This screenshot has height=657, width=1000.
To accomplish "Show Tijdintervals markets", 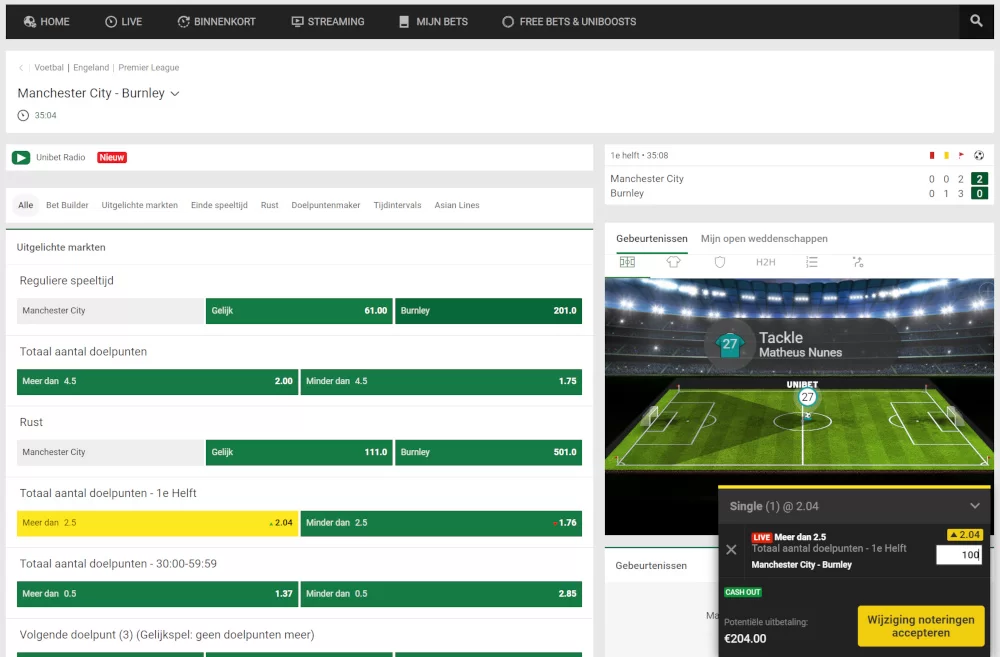I will pos(397,205).
